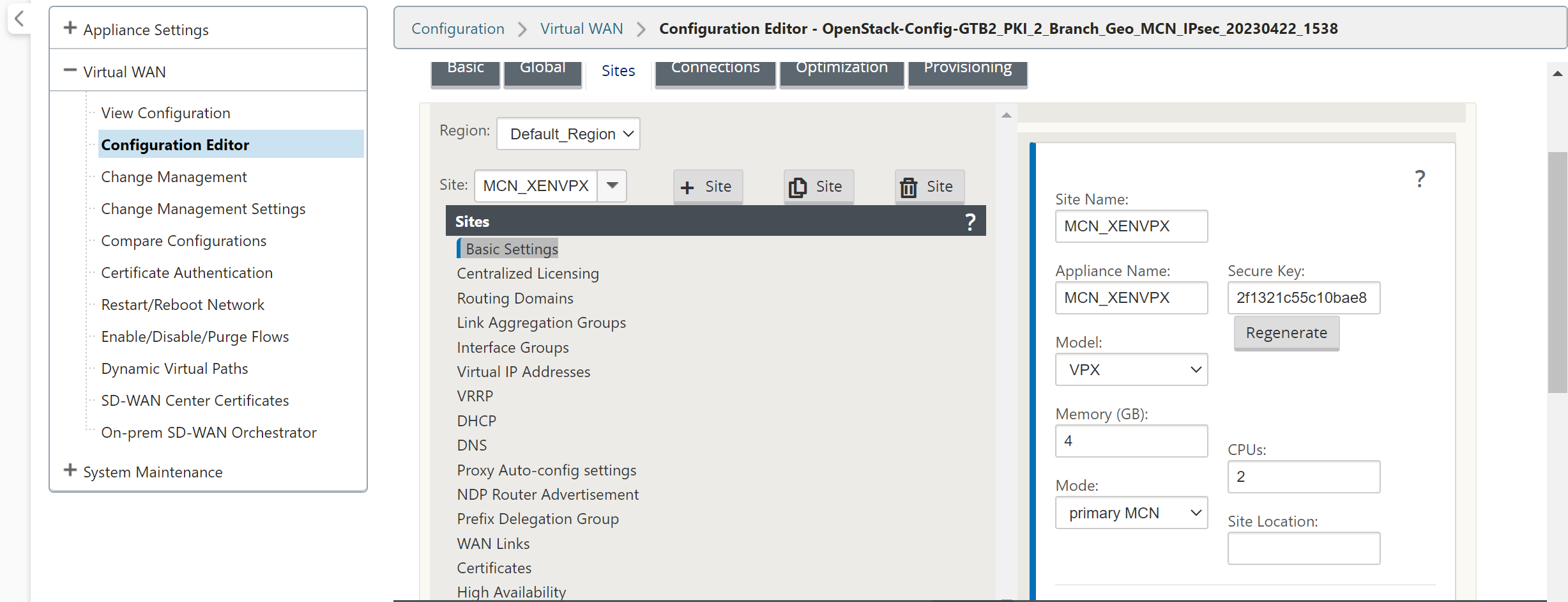The height and width of the screenshot is (602, 1568).
Task: Select the Sites tab
Action: click(x=618, y=71)
